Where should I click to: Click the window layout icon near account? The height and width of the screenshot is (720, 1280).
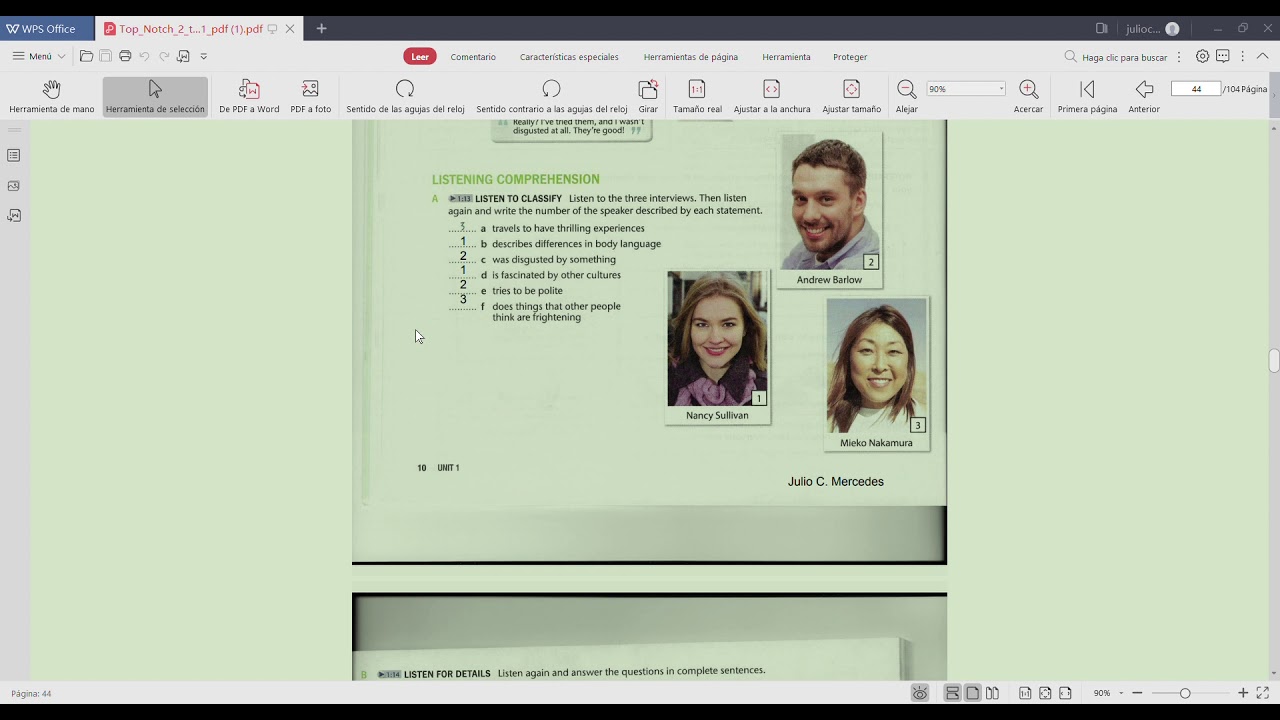[x=1101, y=29]
